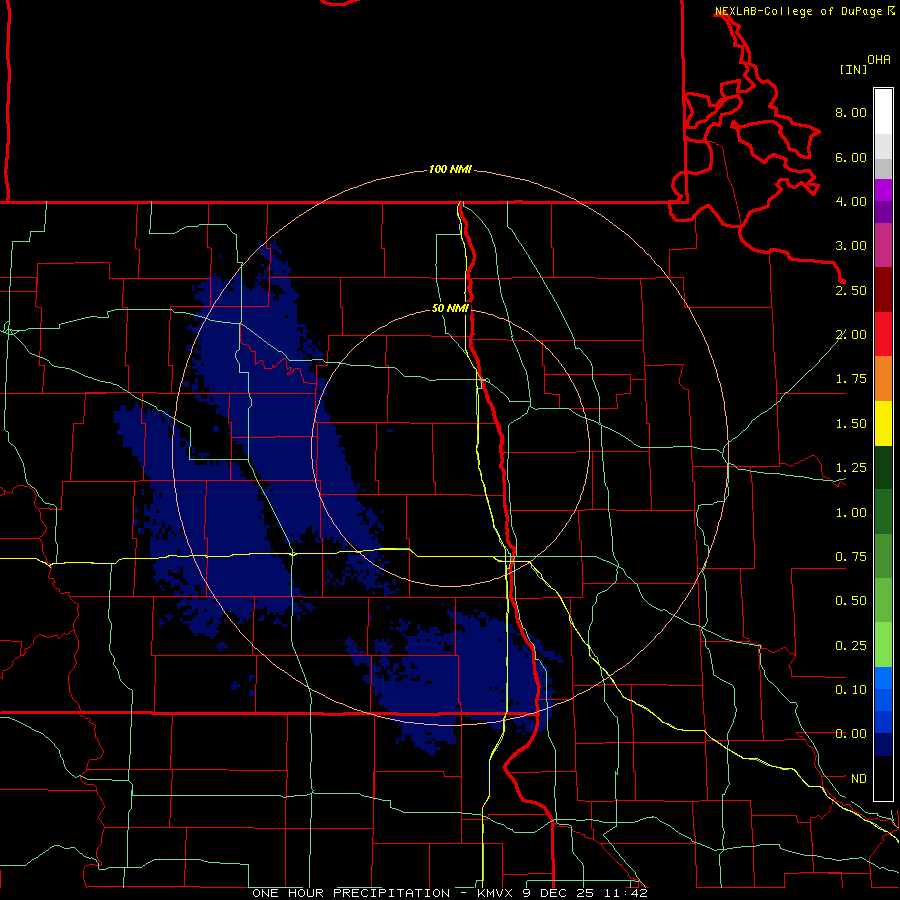Screen dimensions: 900x900
Task: Click the "4.00" legend value
Action: coord(851,201)
